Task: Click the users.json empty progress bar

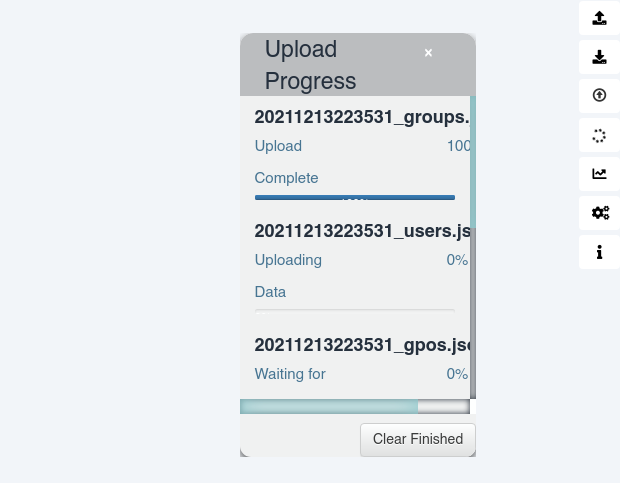Action: point(355,311)
